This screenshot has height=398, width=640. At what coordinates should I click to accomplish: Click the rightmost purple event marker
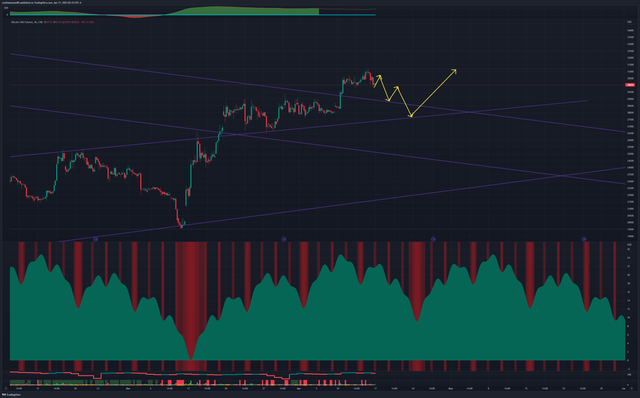584,239
